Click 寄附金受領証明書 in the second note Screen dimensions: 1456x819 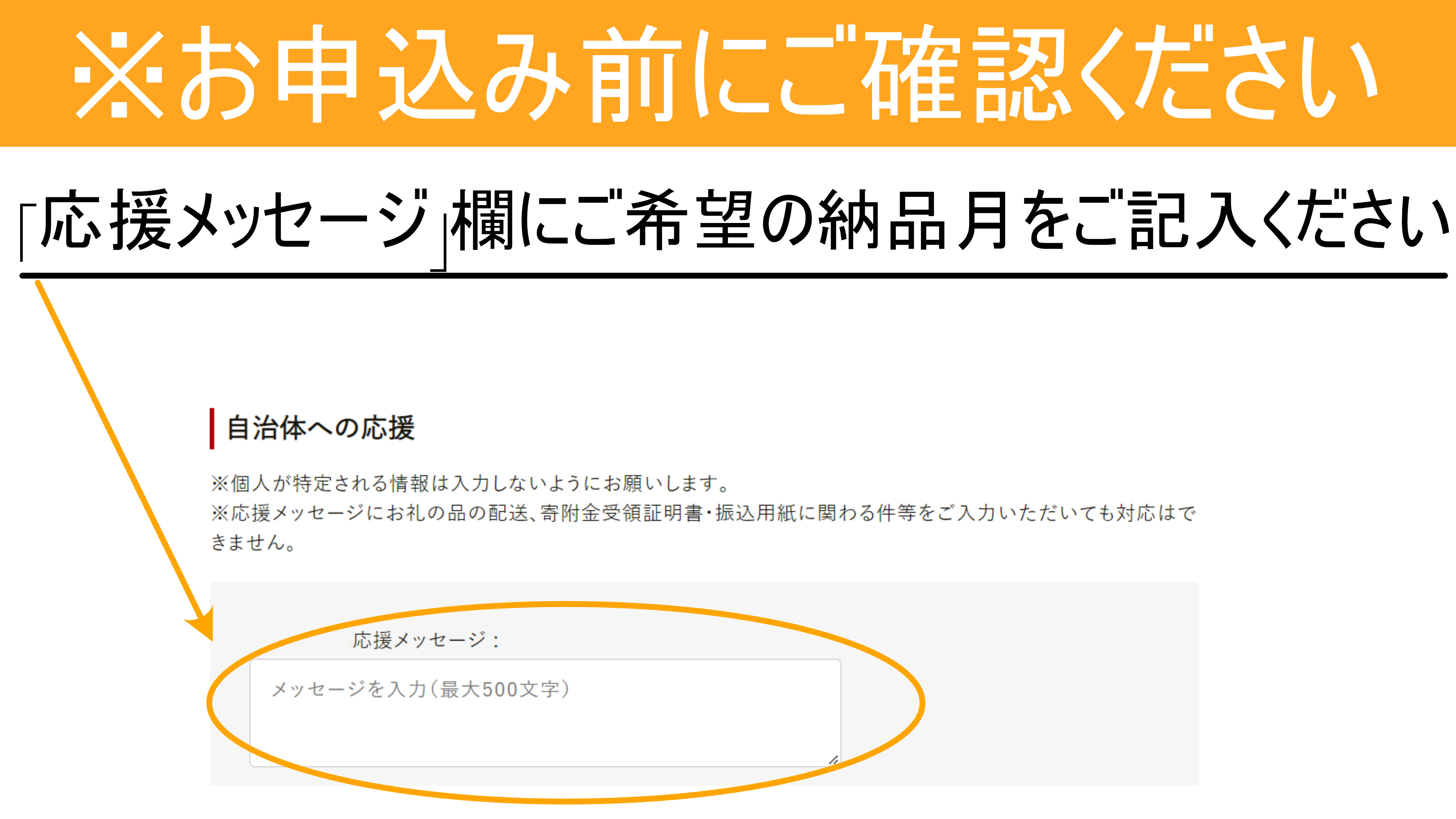coord(621,513)
